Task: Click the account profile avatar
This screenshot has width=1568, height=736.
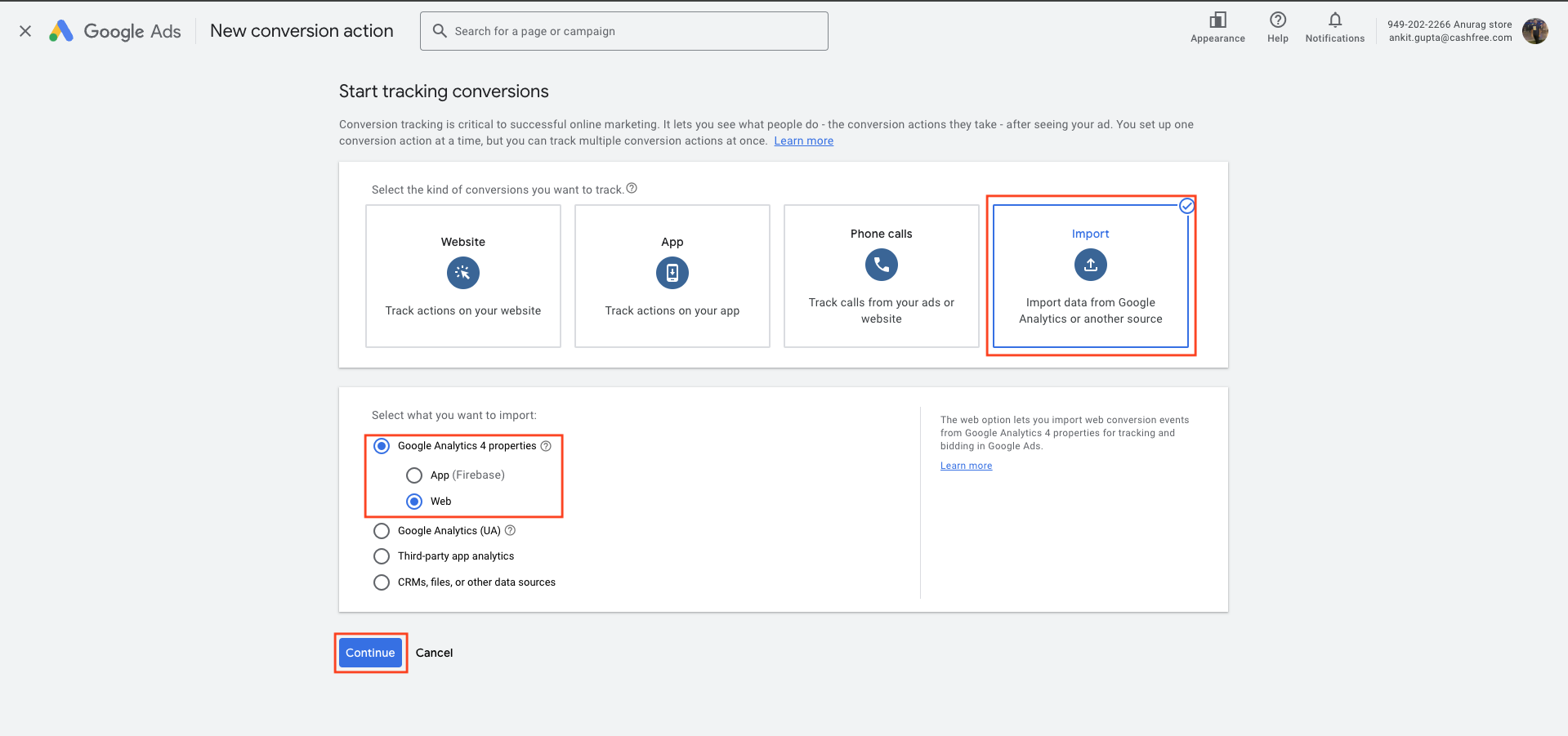Action: (x=1535, y=31)
